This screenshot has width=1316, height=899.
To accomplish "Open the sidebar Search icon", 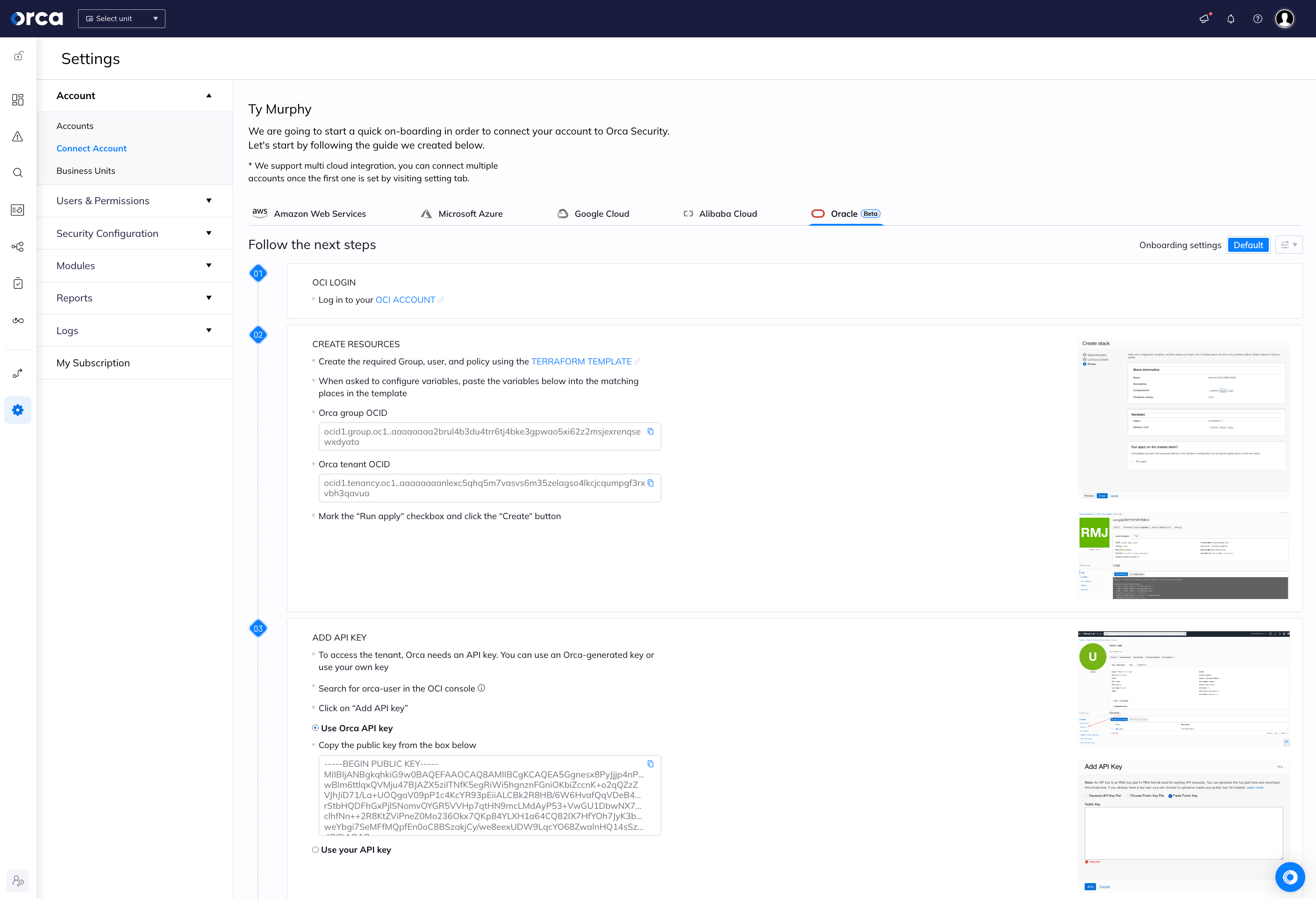I will coord(18,173).
